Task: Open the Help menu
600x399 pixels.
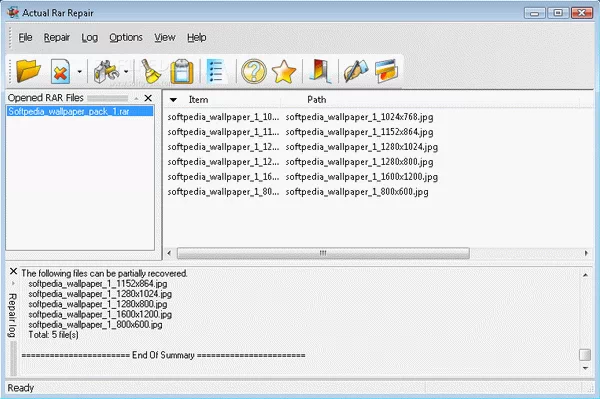Action: pos(197,37)
